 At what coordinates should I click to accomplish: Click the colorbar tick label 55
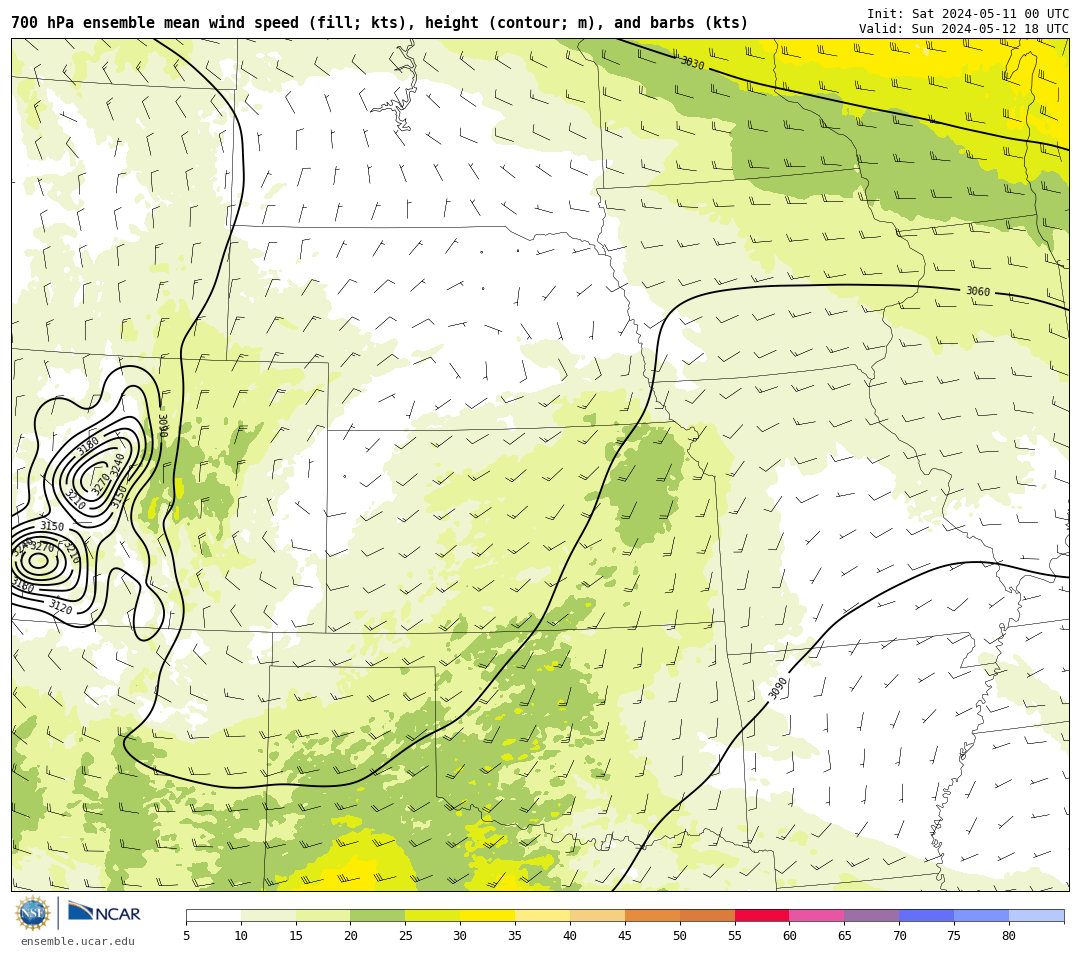(735, 935)
